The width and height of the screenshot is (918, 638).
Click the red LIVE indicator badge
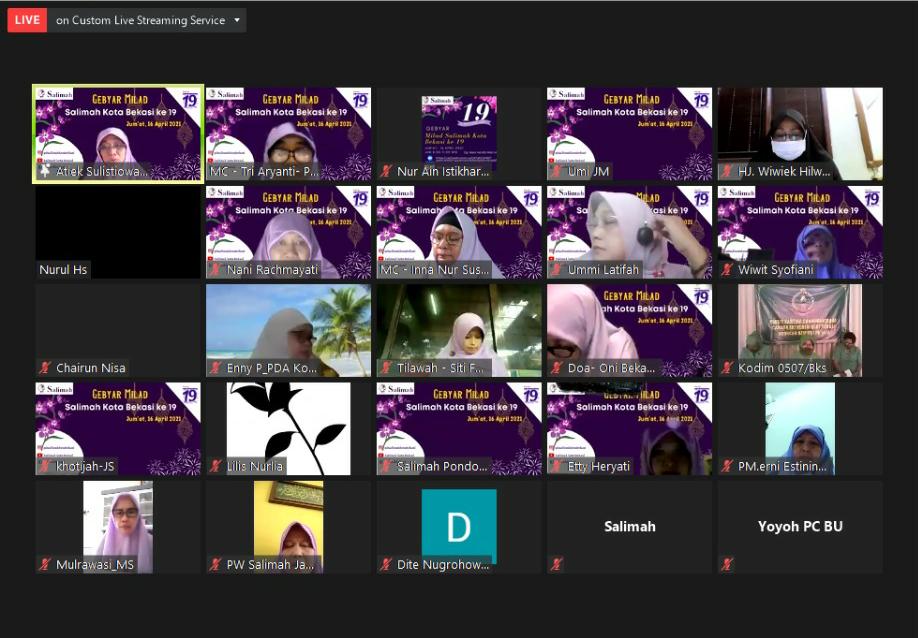[x=27, y=20]
